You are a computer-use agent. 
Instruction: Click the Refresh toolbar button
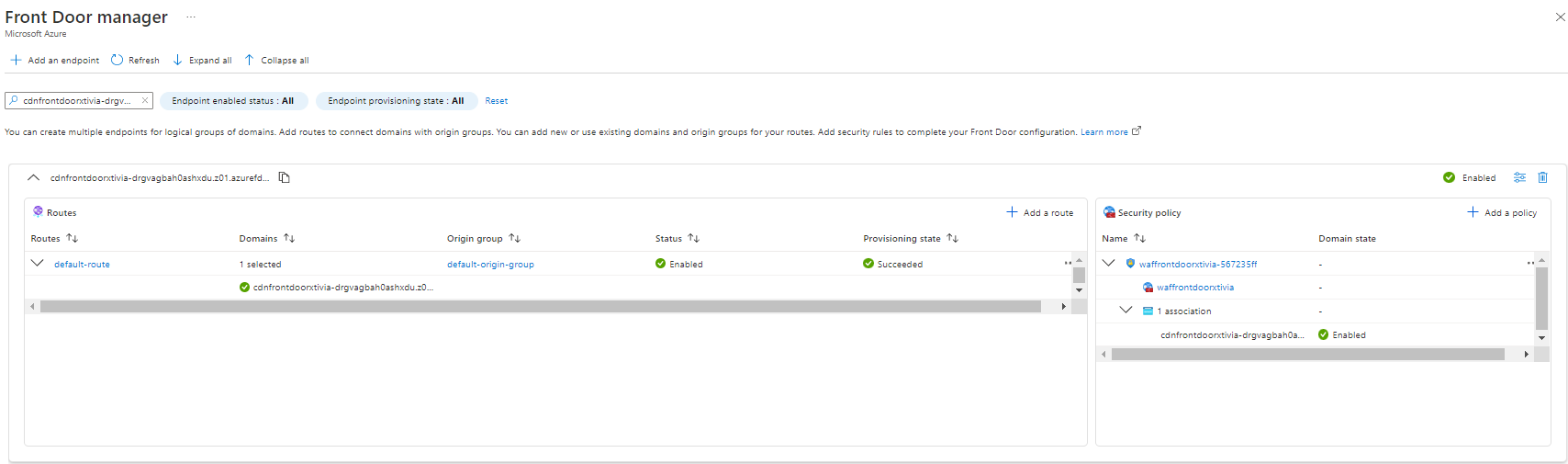tap(135, 61)
